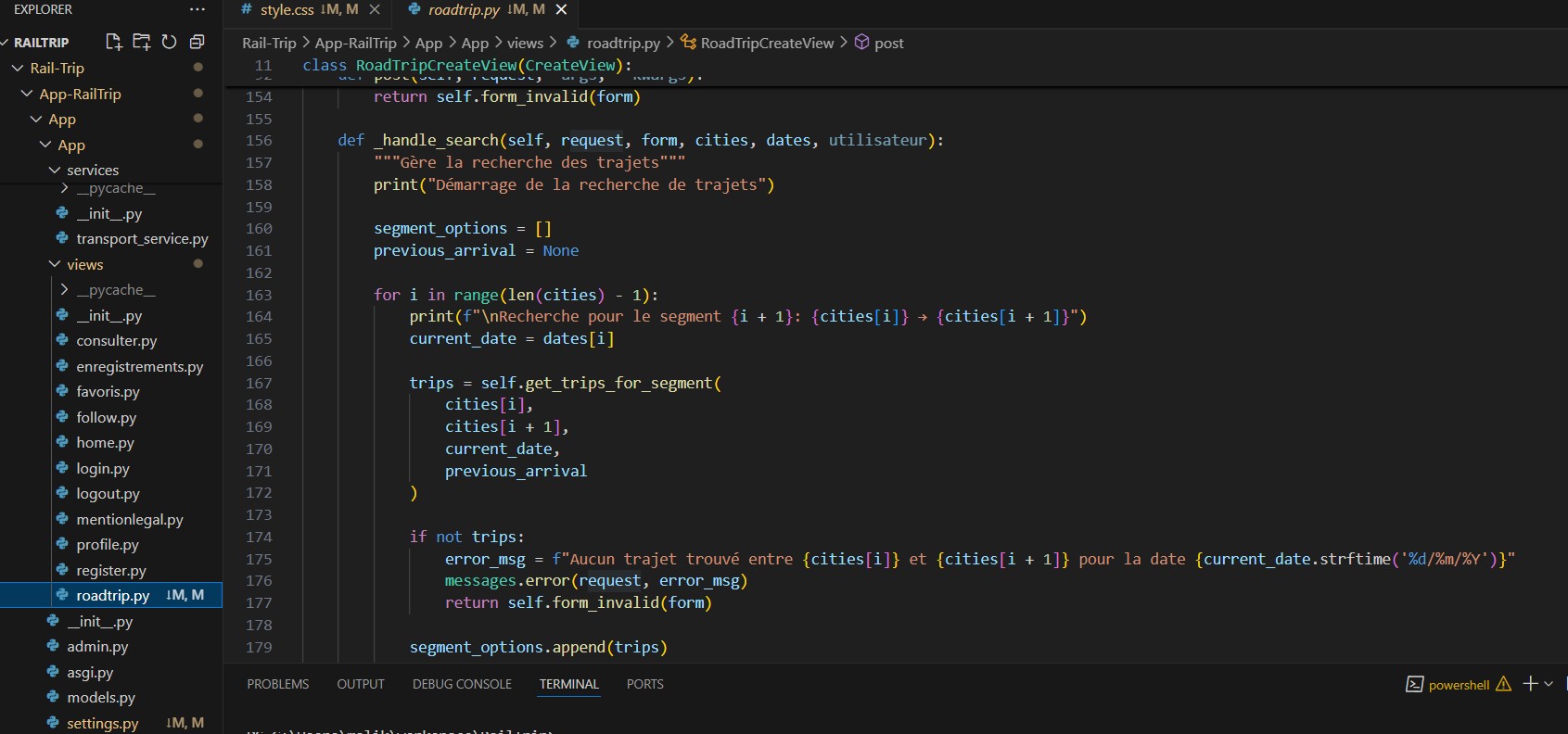Collapse the views folder
Viewport: 1568px width, 734px height.
[x=54, y=264]
